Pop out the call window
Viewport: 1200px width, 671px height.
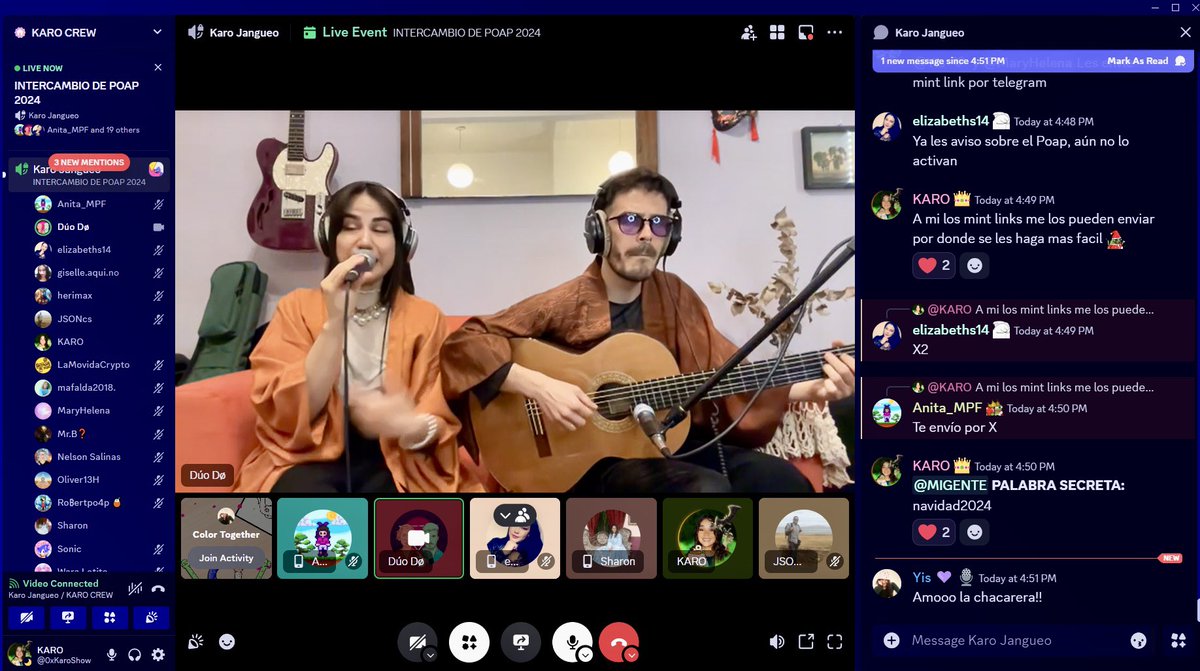[806, 642]
